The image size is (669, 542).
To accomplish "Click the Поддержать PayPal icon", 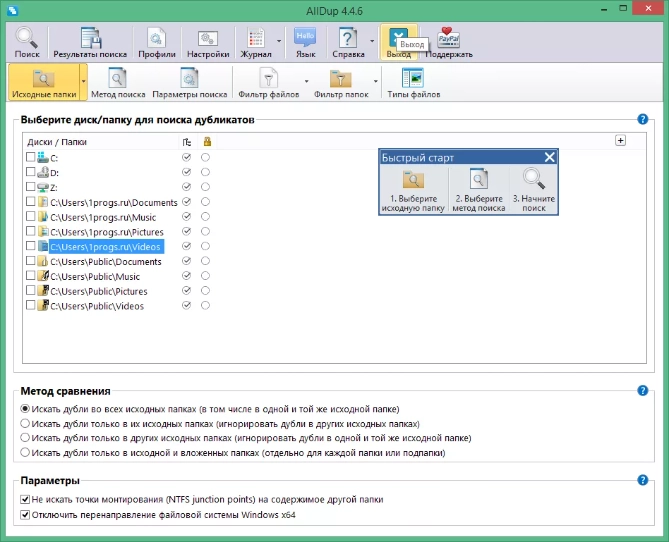I will tap(449, 43).
